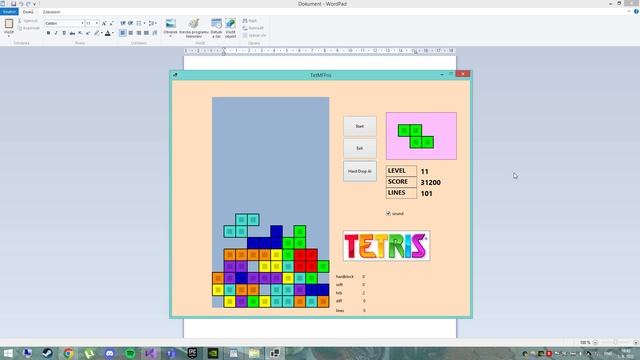The height and width of the screenshot is (360, 640).
Task: Open Discord from the taskbar
Action: coord(109,353)
